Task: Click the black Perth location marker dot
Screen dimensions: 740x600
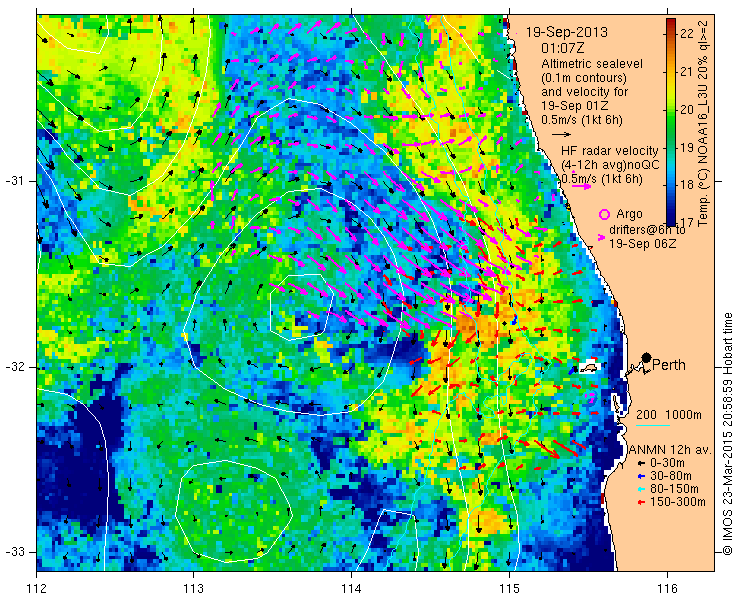Action: coord(646,358)
